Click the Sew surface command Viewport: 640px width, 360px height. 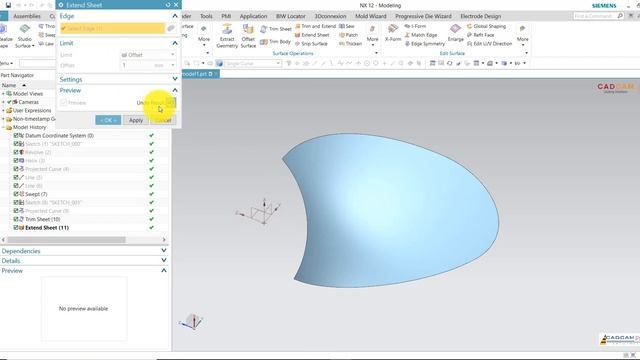347,26
